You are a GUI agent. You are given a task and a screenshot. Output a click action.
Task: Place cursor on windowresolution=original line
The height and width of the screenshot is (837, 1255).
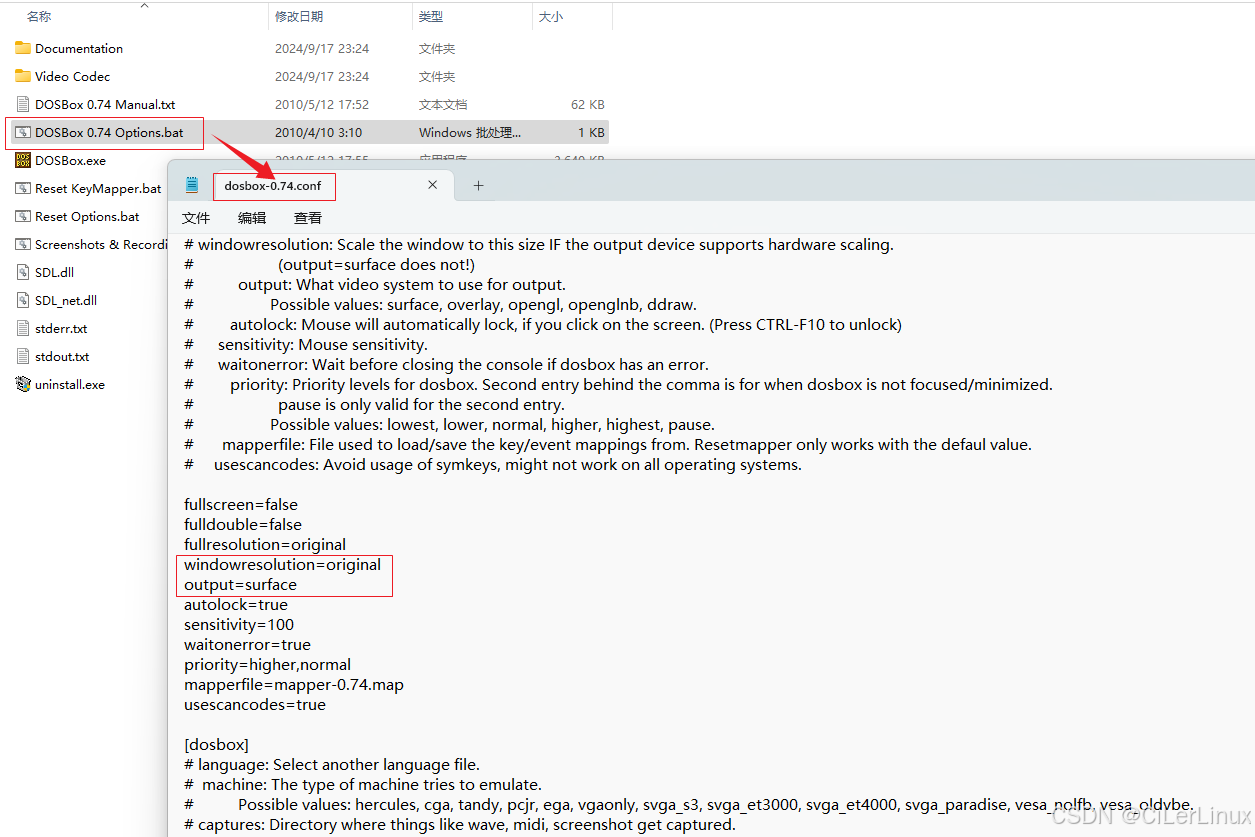pos(282,564)
